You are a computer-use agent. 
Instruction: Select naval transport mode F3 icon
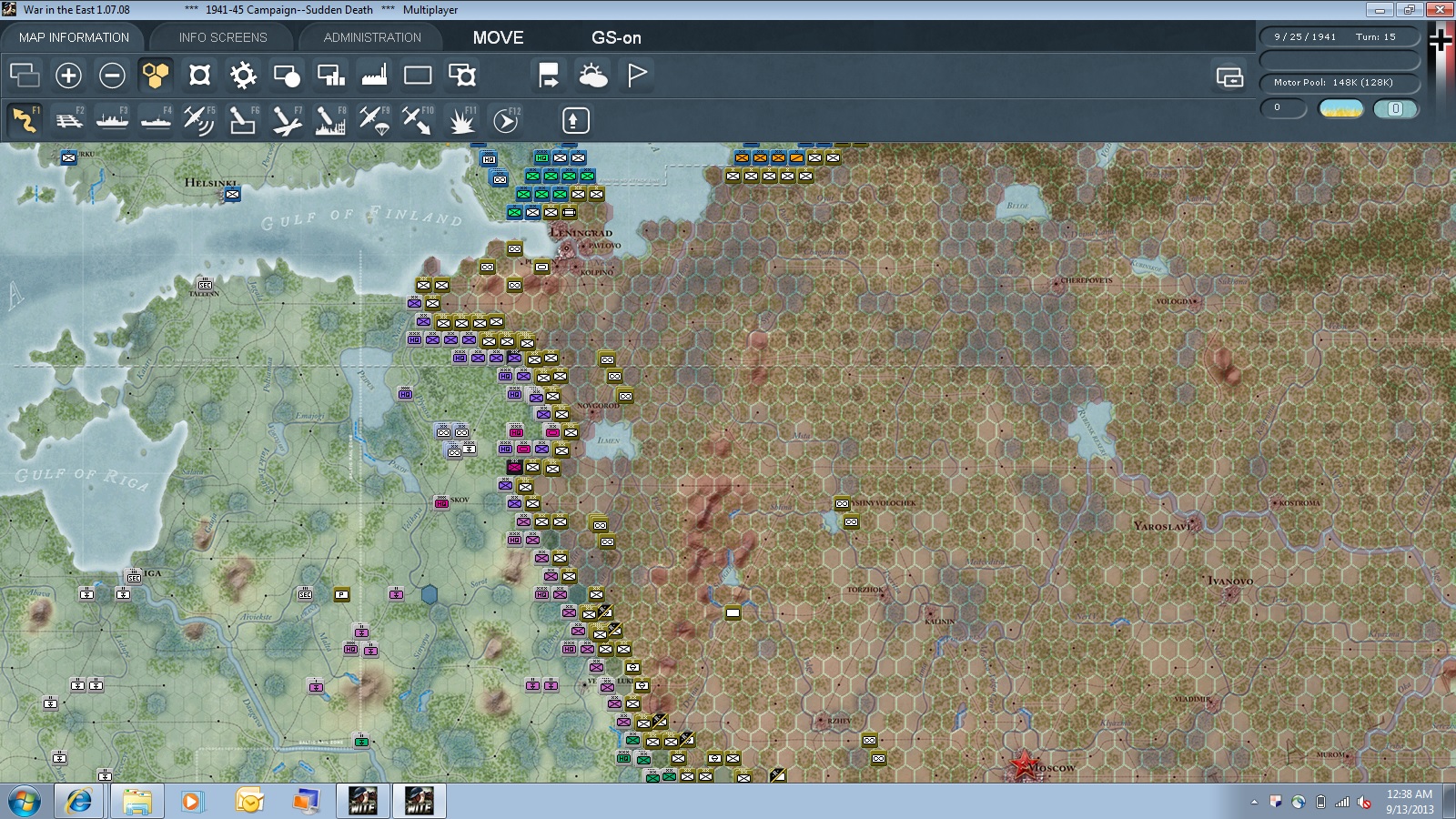click(113, 120)
